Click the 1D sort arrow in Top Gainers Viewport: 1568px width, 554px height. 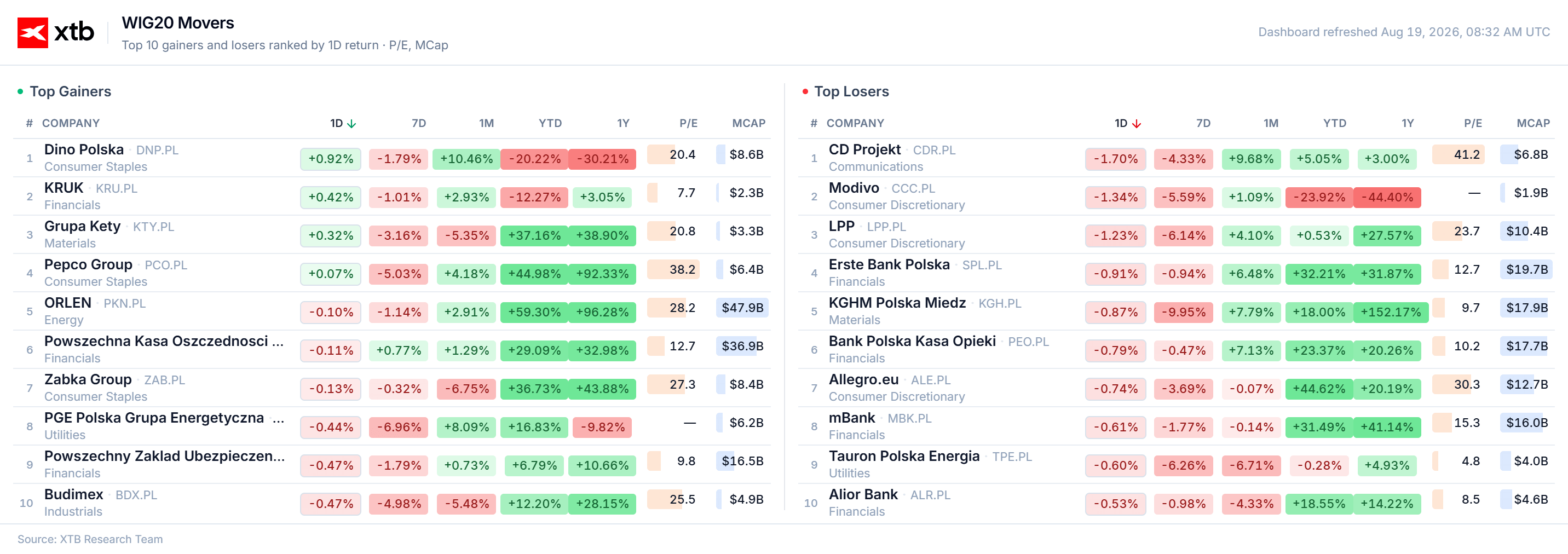(351, 124)
